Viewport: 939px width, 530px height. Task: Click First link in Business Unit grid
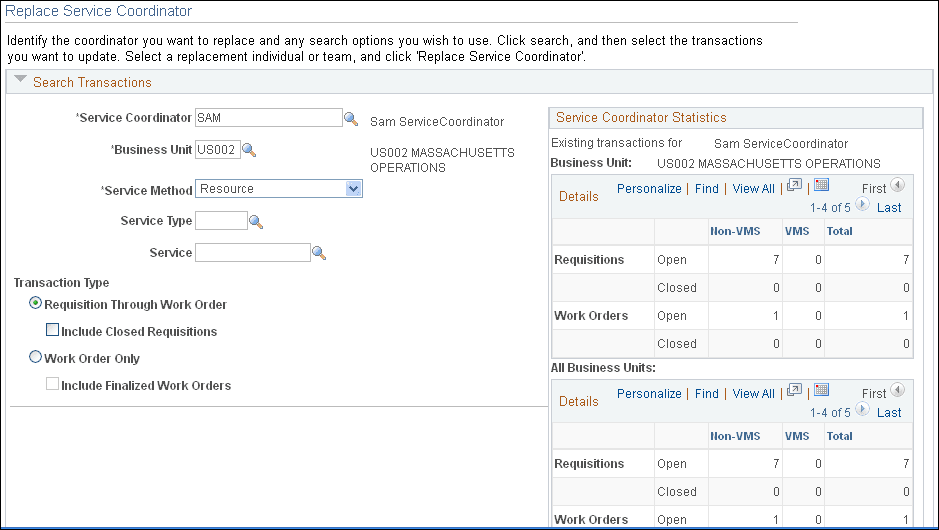[x=874, y=189]
